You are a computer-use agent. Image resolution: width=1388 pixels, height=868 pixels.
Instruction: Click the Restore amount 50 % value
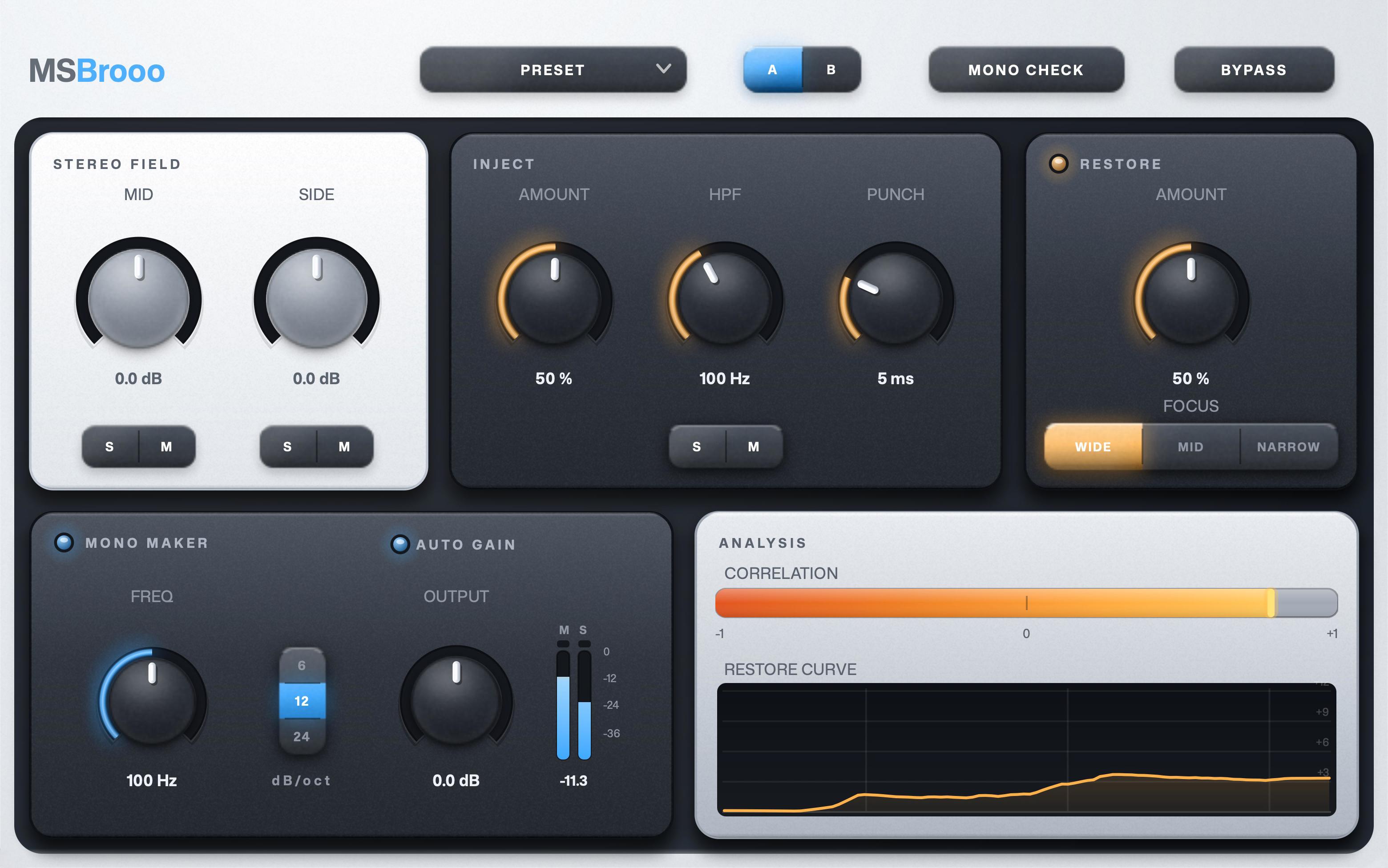point(1191,379)
